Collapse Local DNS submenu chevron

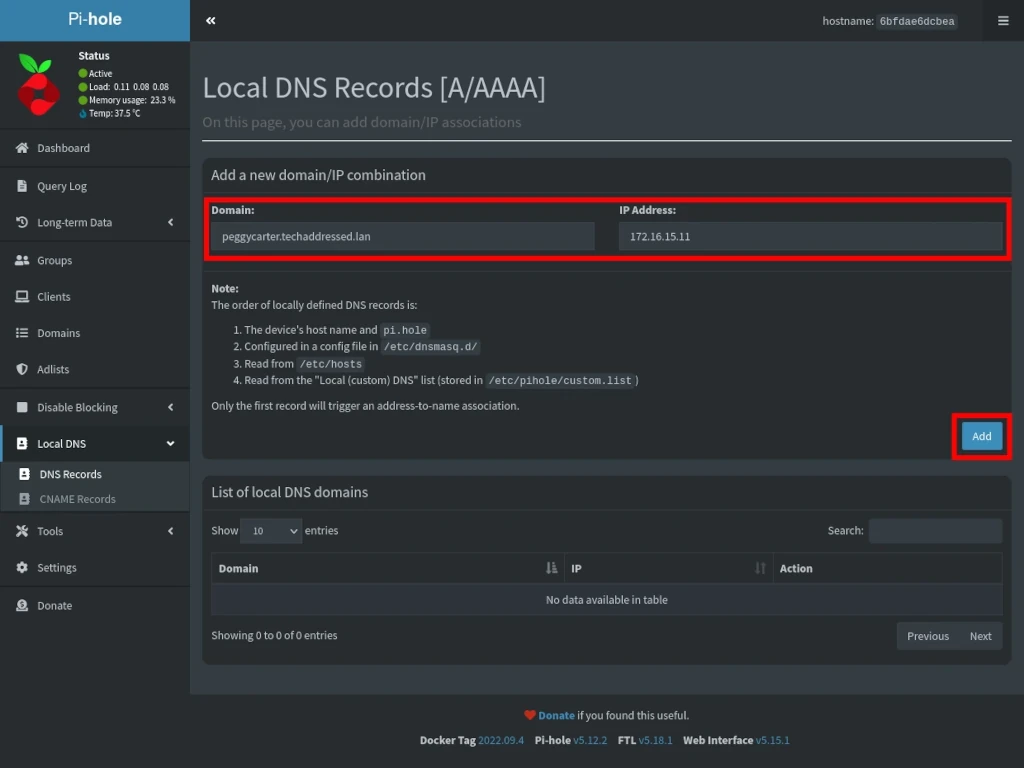click(170, 443)
